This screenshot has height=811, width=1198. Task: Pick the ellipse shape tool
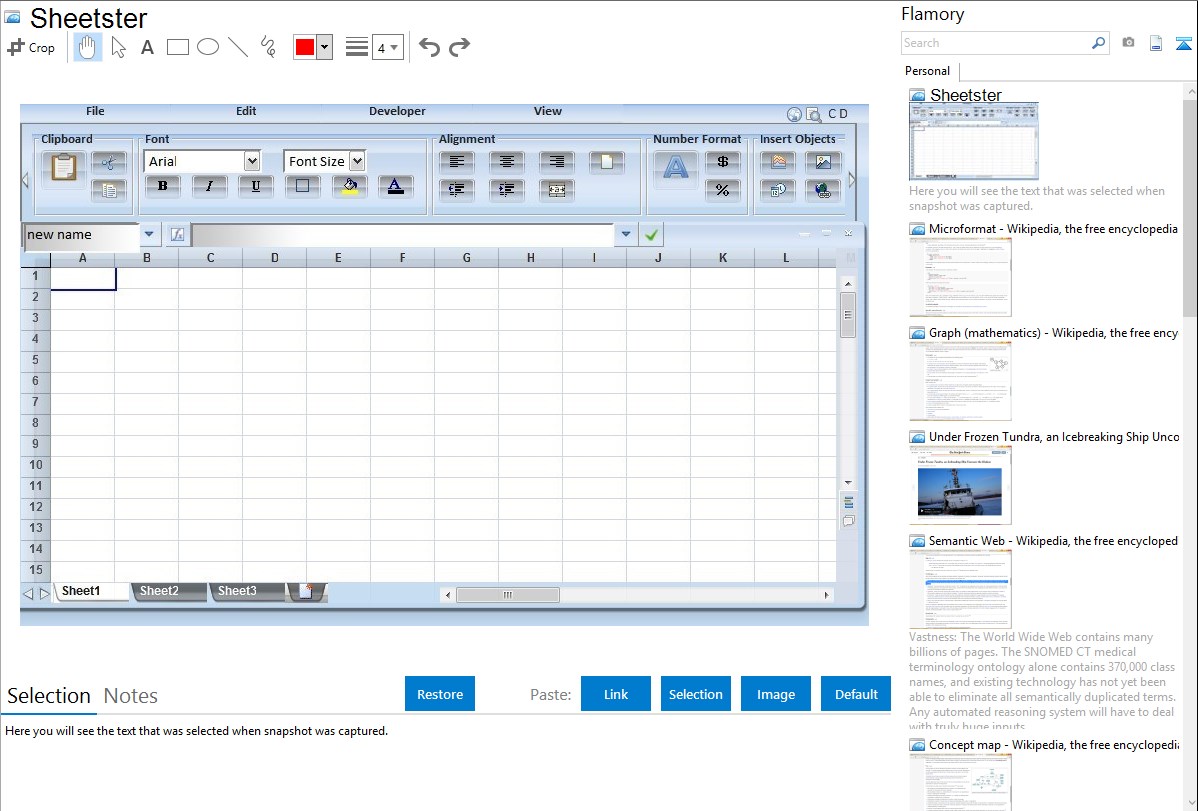pyautogui.click(x=208, y=47)
